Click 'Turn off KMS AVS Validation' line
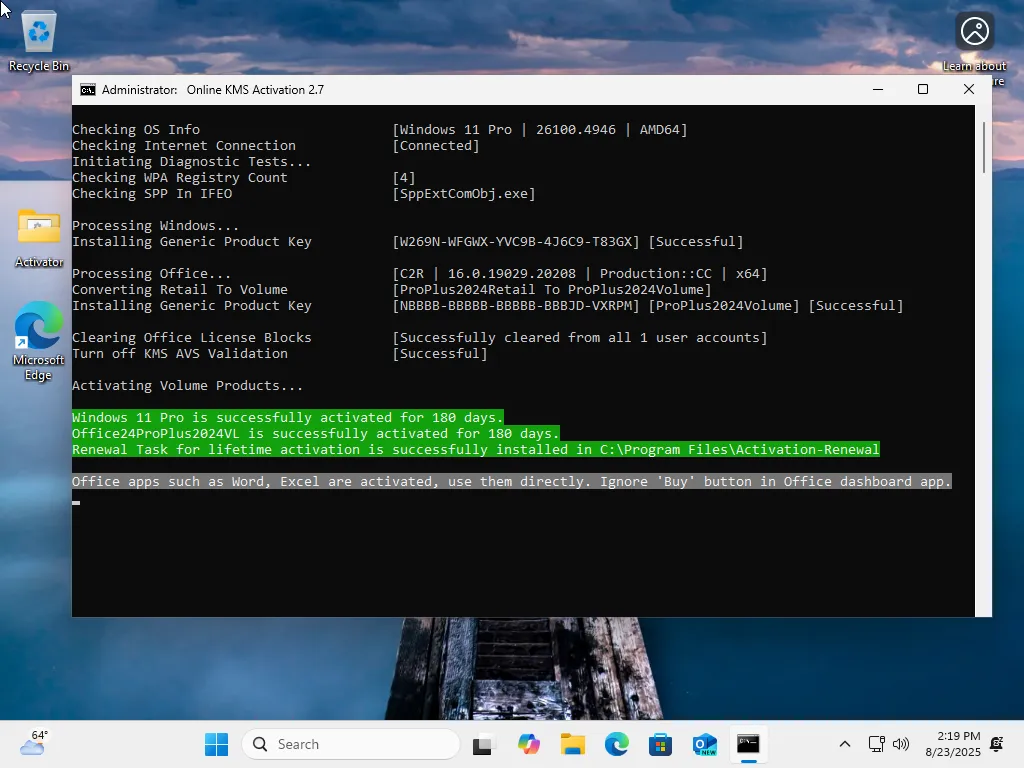 (x=180, y=353)
